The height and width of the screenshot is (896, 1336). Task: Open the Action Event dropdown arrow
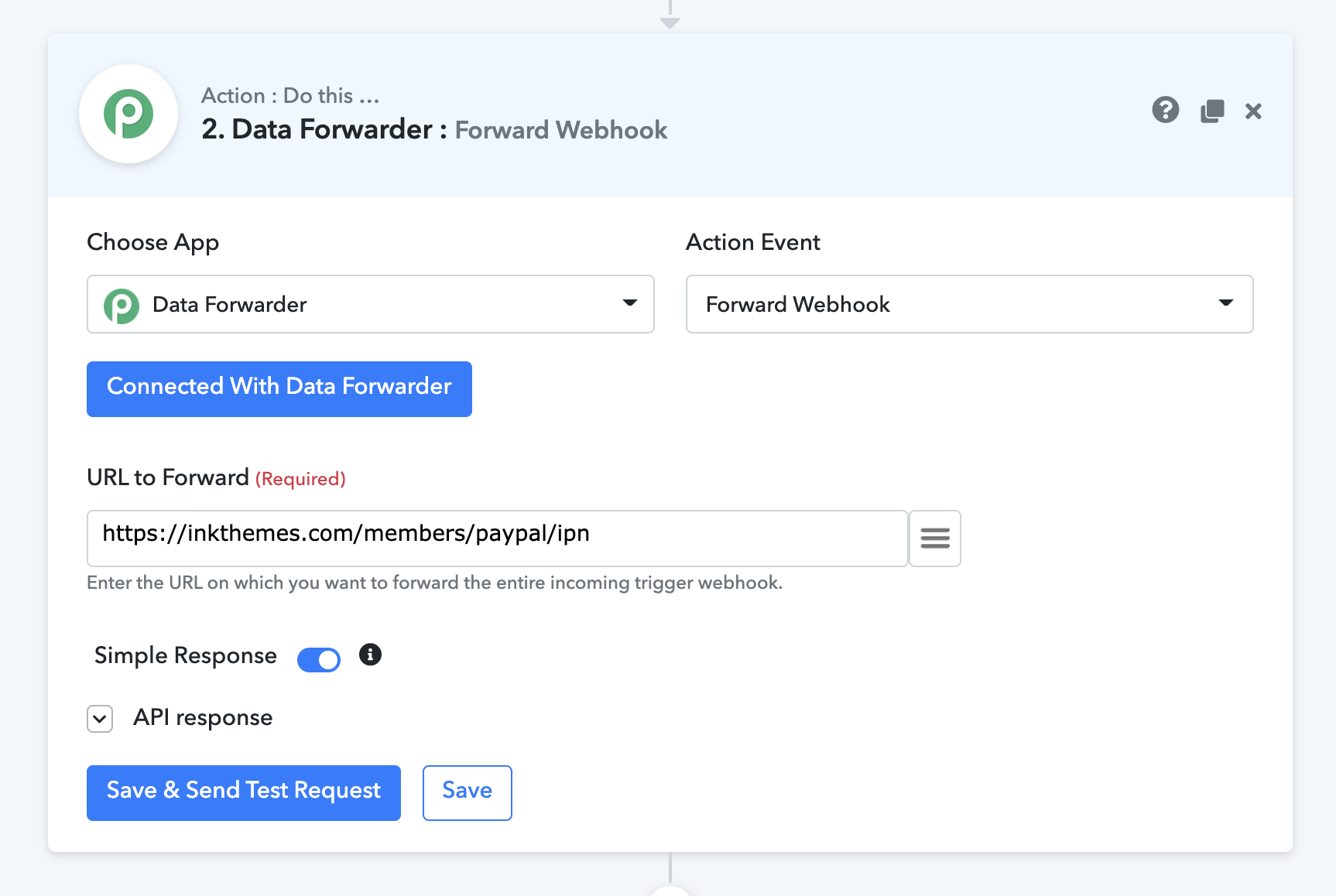click(1225, 303)
